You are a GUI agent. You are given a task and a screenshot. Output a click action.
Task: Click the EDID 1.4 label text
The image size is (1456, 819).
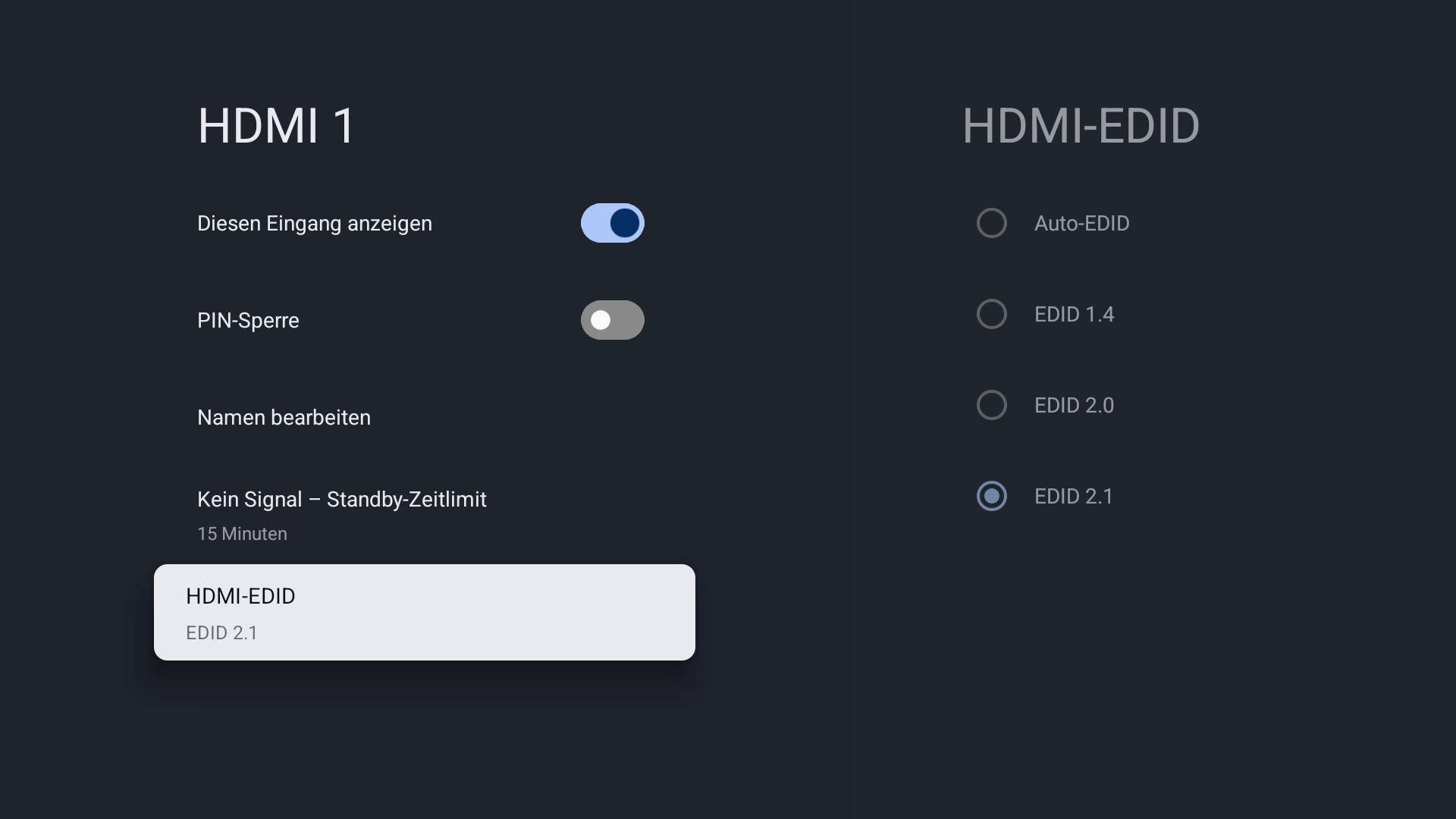[x=1074, y=315]
